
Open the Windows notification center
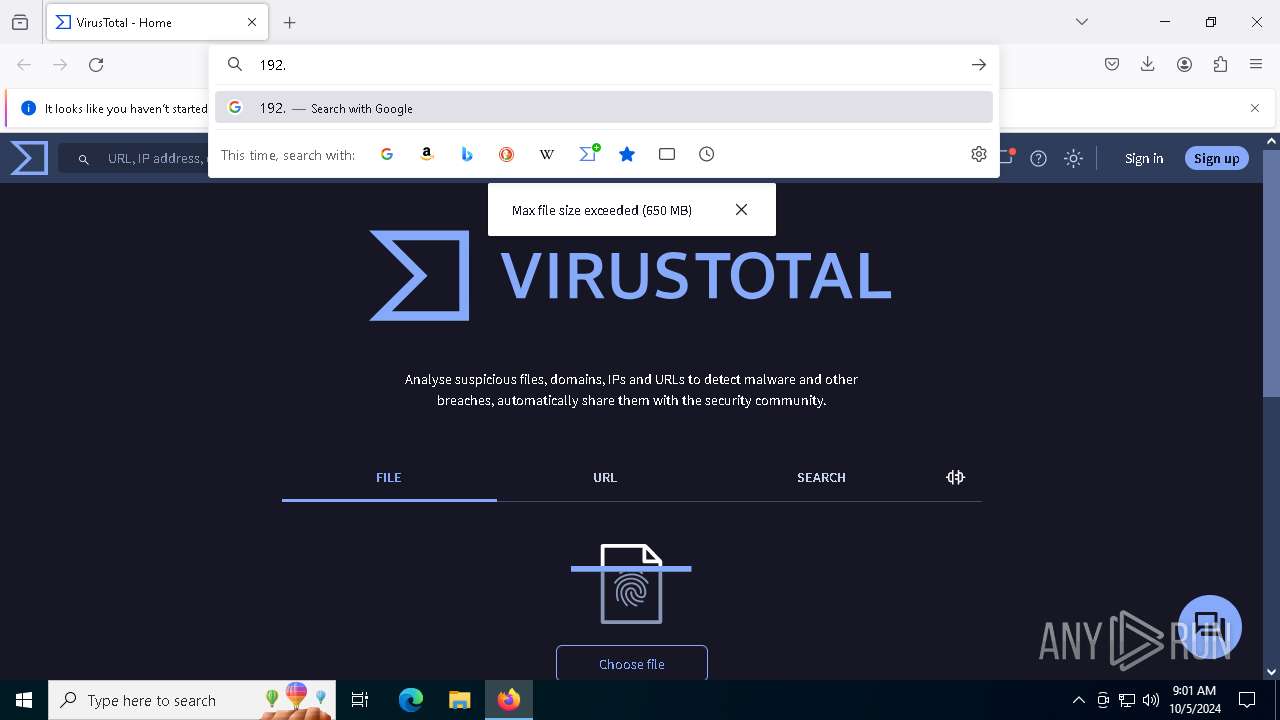click(x=1247, y=700)
